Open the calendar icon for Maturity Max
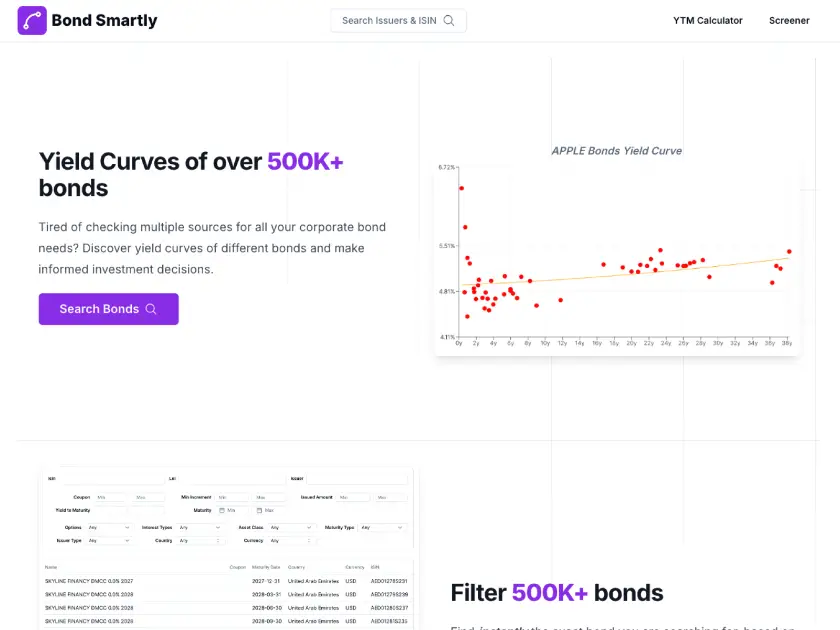 [x=258, y=511]
